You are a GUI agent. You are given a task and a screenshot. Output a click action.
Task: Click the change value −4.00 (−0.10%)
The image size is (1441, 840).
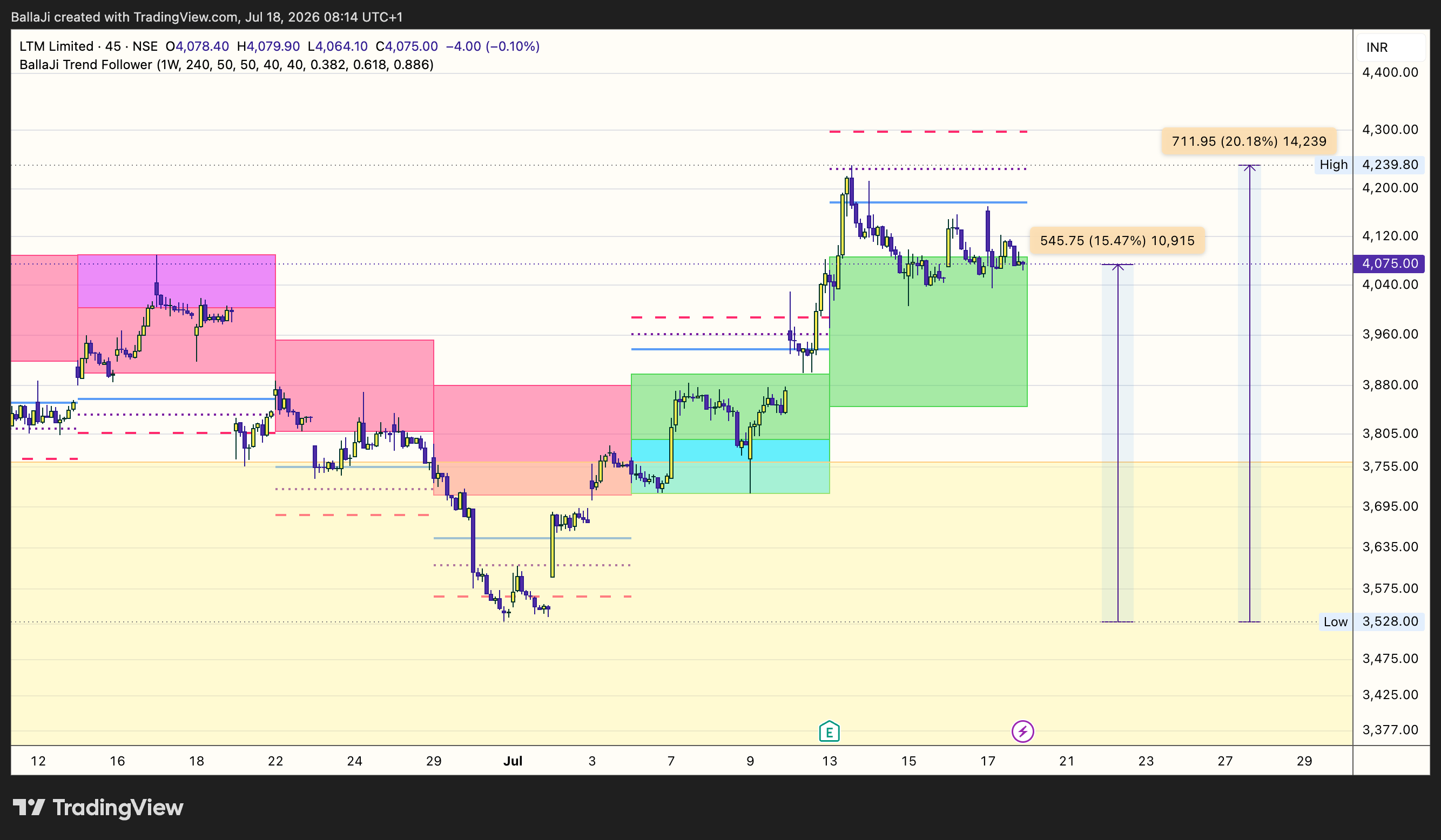493,46
